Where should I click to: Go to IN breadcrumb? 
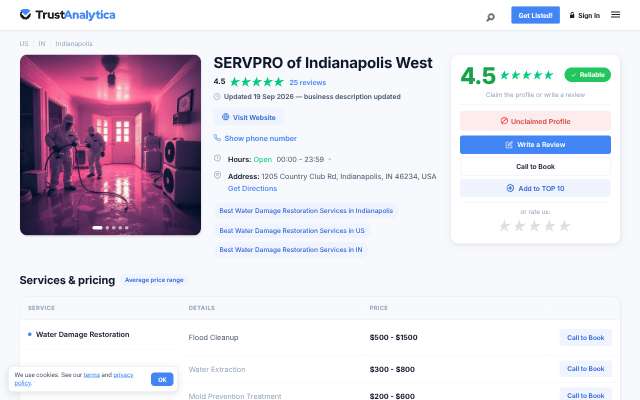(x=42, y=43)
